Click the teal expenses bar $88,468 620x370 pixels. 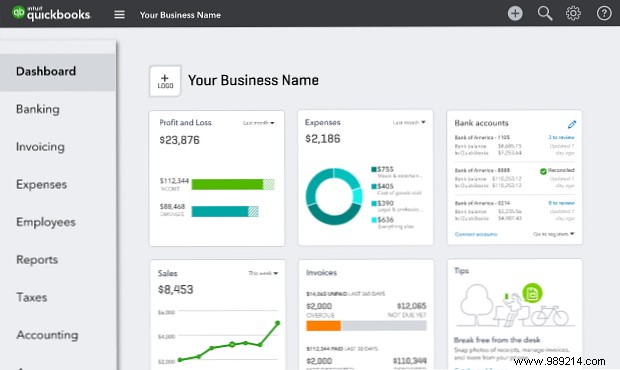[225, 211]
